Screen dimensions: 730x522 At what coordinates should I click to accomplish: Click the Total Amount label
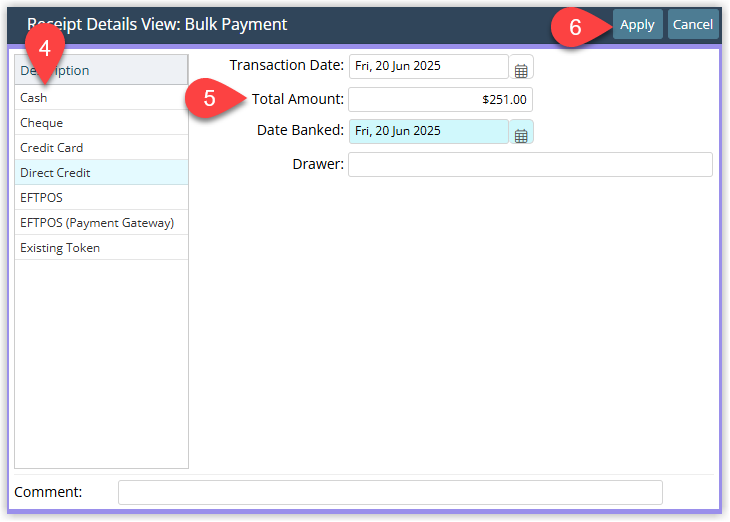(298, 99)
